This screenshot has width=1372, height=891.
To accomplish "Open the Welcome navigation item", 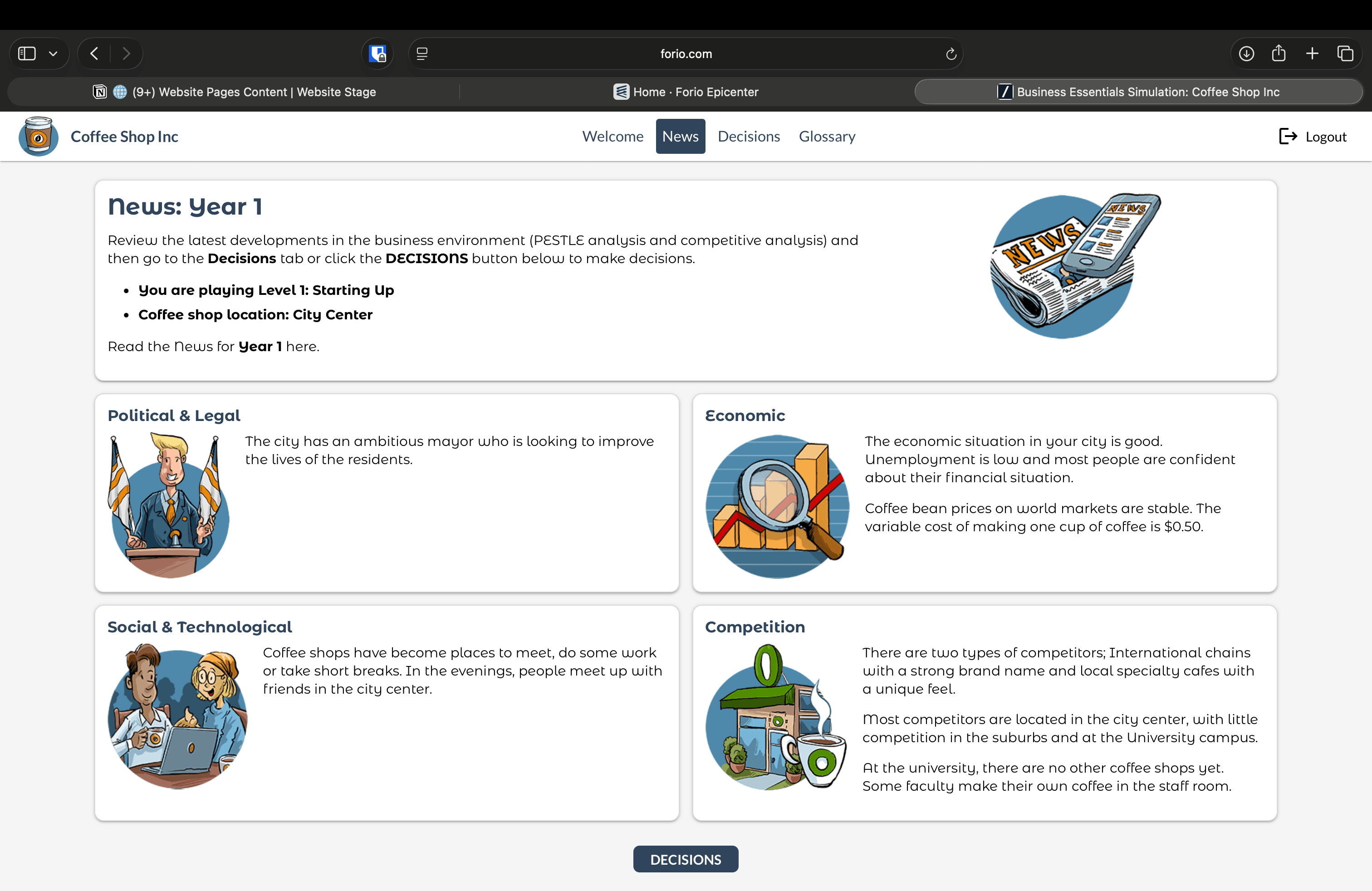I will [612, 137].
